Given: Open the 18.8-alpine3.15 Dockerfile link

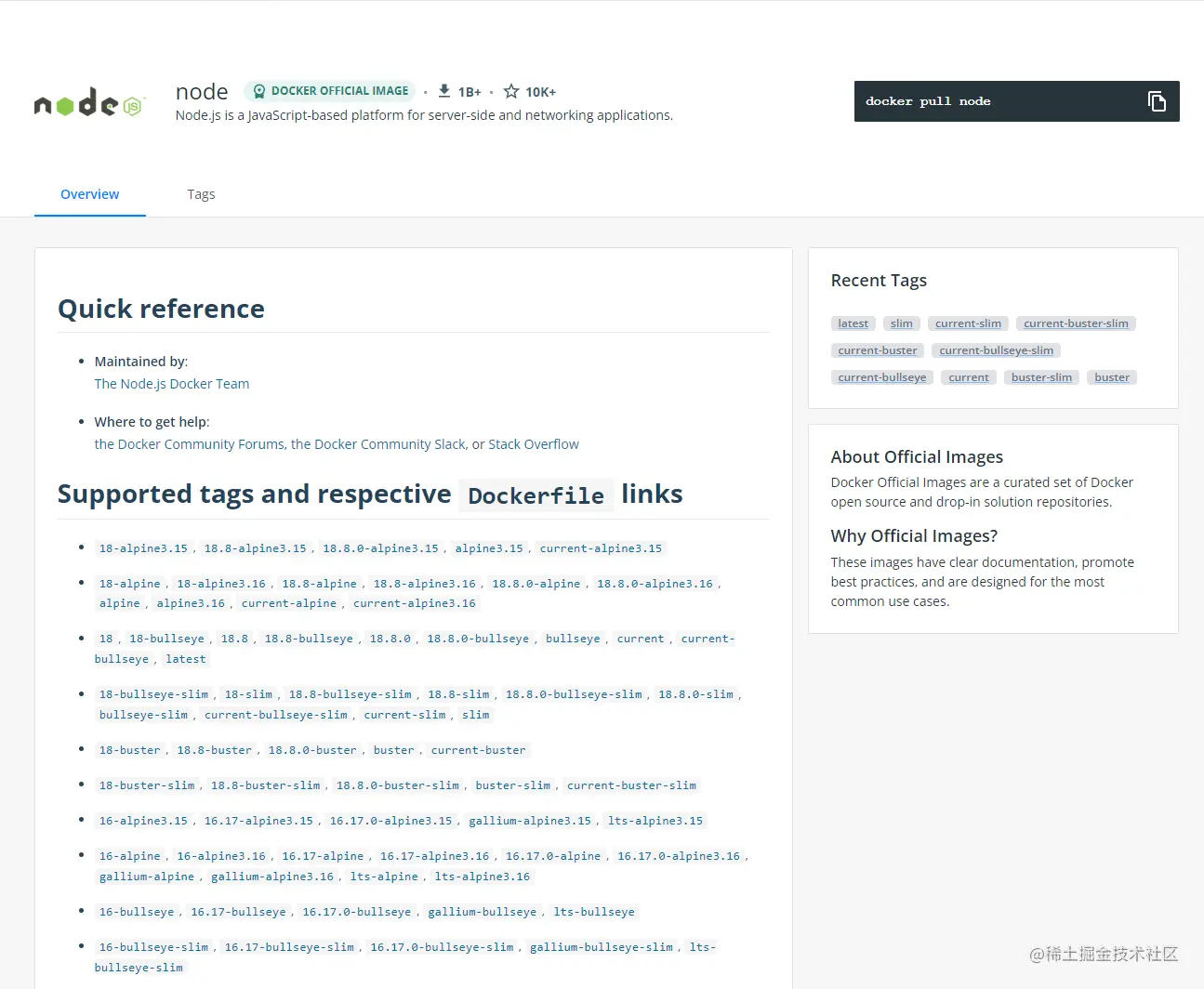Looking at the screenshot, I should (x=255, y=548).
